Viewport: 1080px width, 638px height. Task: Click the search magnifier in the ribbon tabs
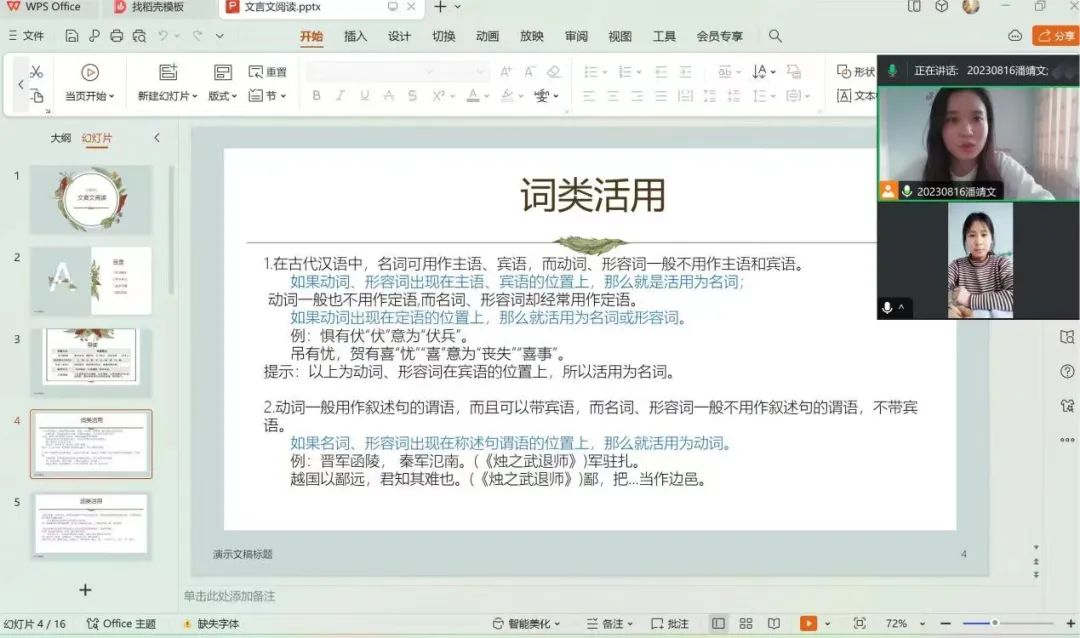(x=775, y=36)
